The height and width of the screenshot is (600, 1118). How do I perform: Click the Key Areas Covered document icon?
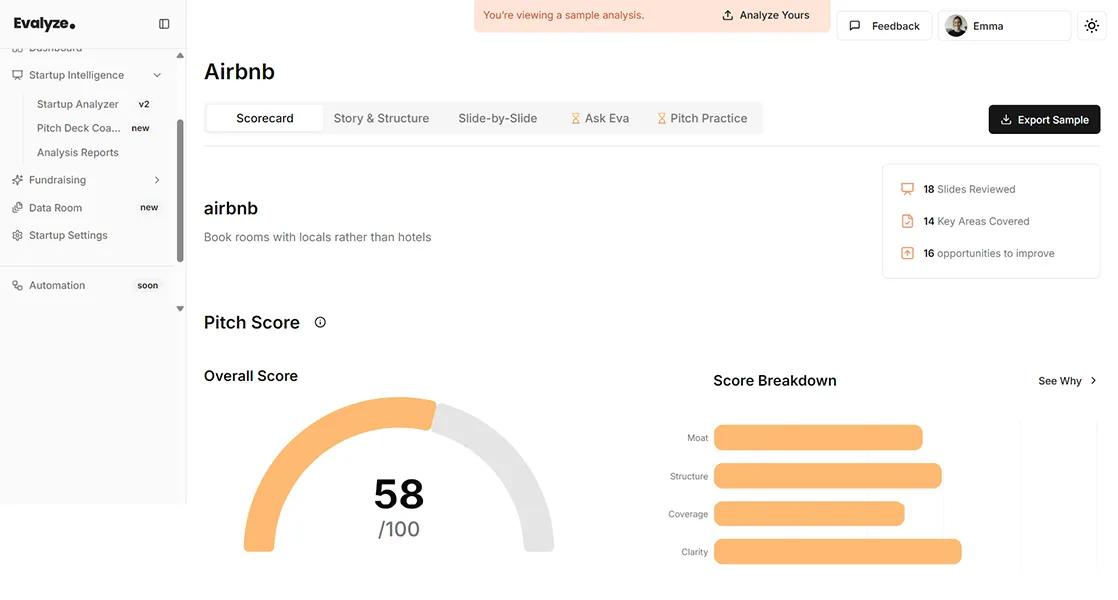(x=907, y=221)
